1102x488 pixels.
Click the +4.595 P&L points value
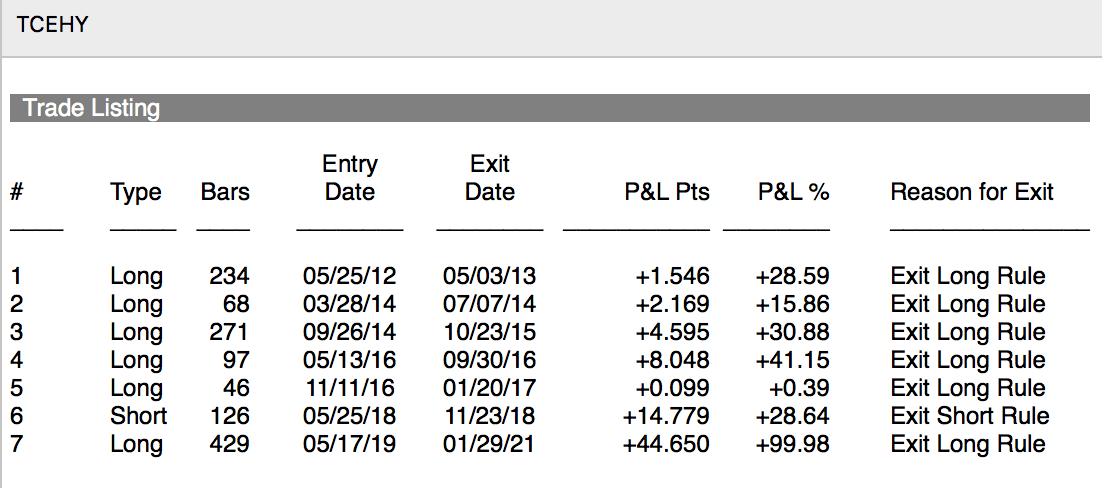[x=673, y=332]
